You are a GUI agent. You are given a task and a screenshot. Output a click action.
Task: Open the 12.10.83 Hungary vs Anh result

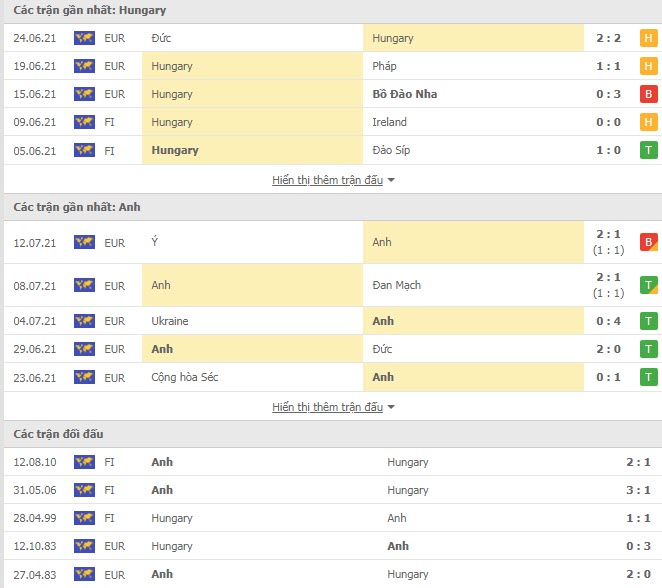pos(333,546)
